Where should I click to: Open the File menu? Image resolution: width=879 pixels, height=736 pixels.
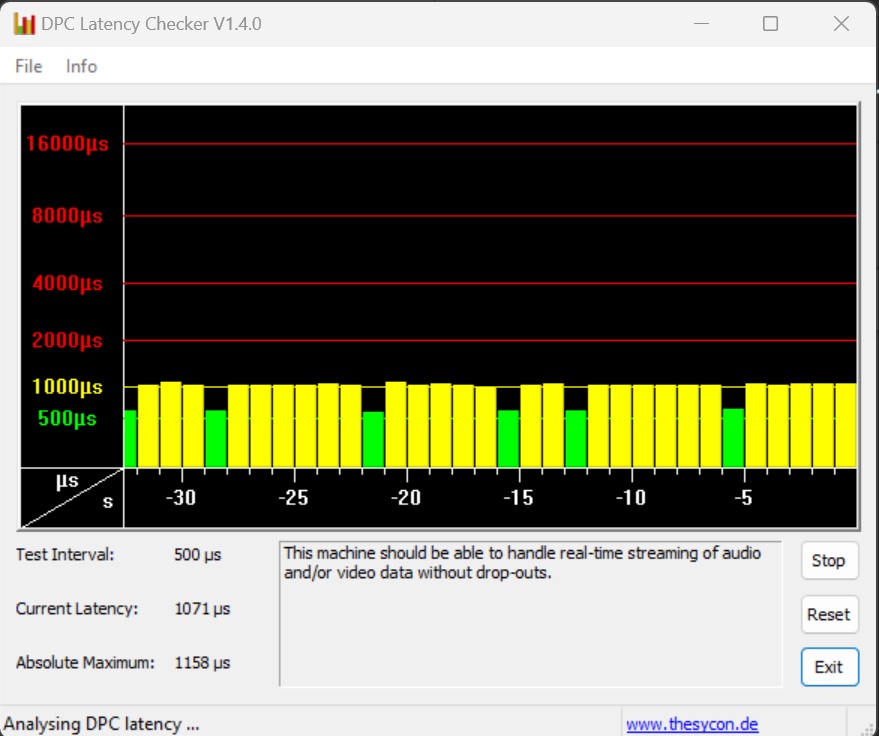tap(29, 66)
